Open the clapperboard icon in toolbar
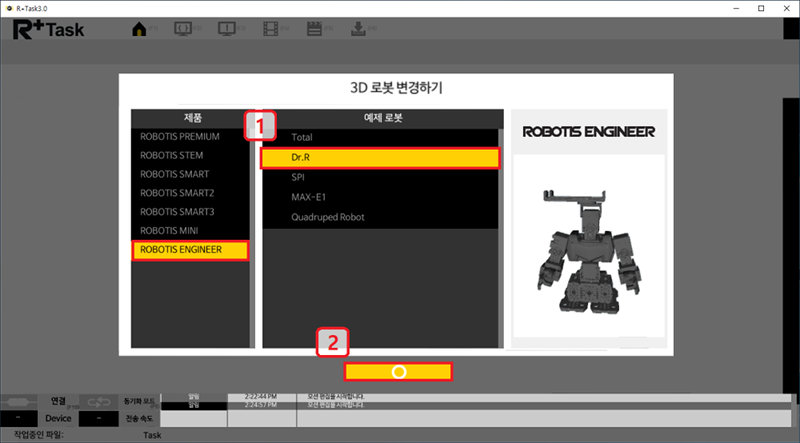The height and width of the screenshot is (443, 800). 314,28
